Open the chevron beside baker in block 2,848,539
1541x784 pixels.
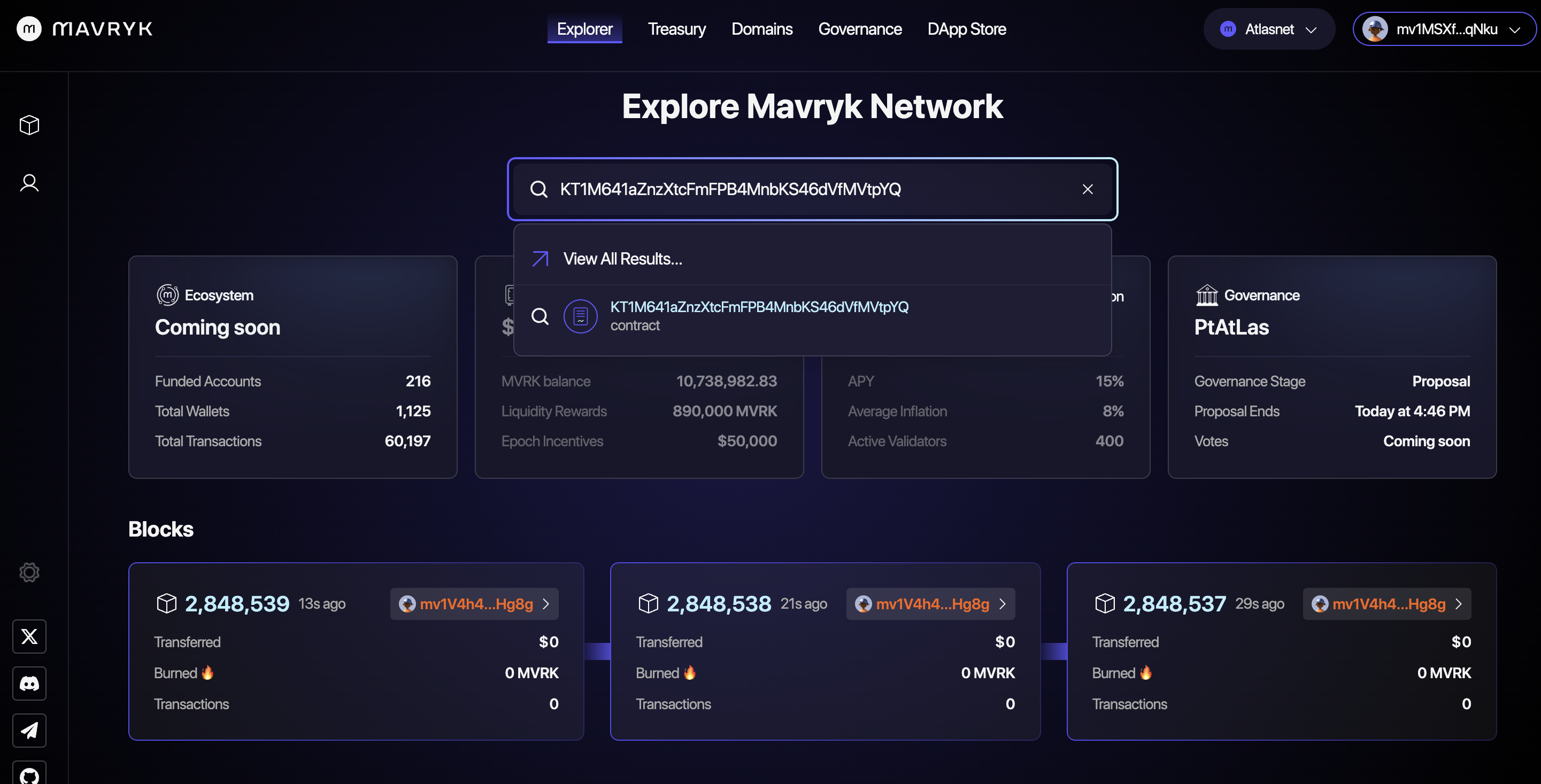(x=545, y=604)
